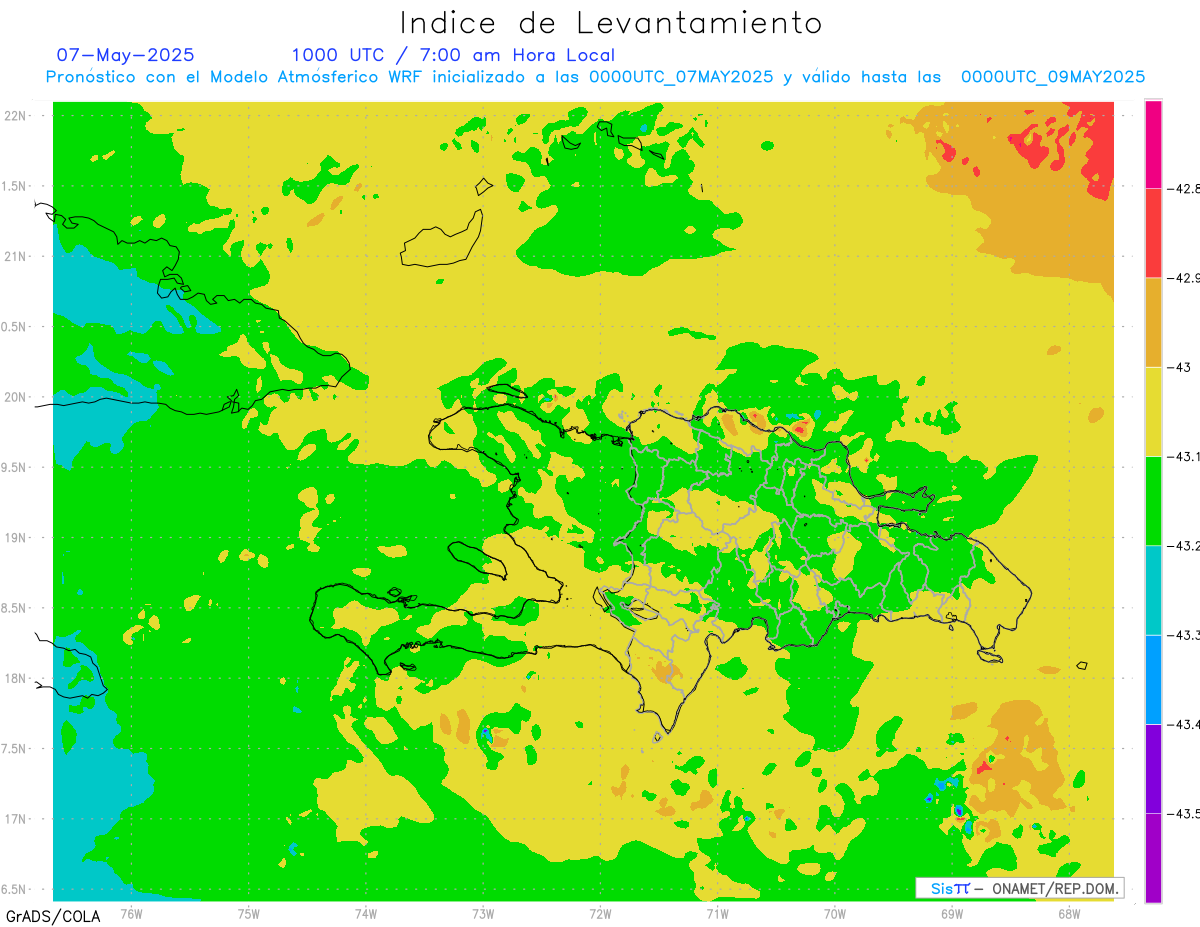Click the '17N' latitude label
This screenshot has height=927, width=1200.
[16, 819]
